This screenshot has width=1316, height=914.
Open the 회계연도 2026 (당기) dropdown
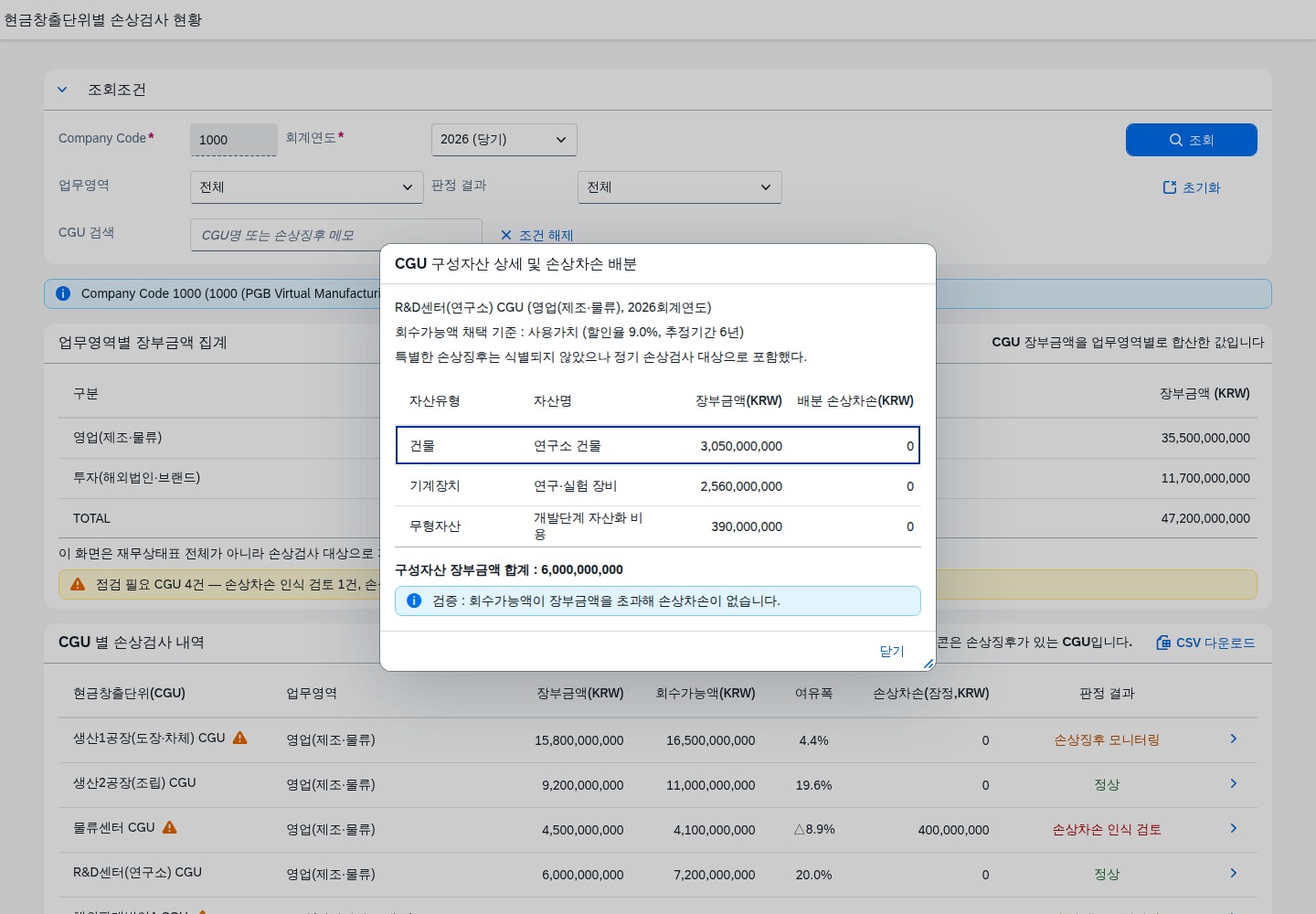tap(504, 140)
